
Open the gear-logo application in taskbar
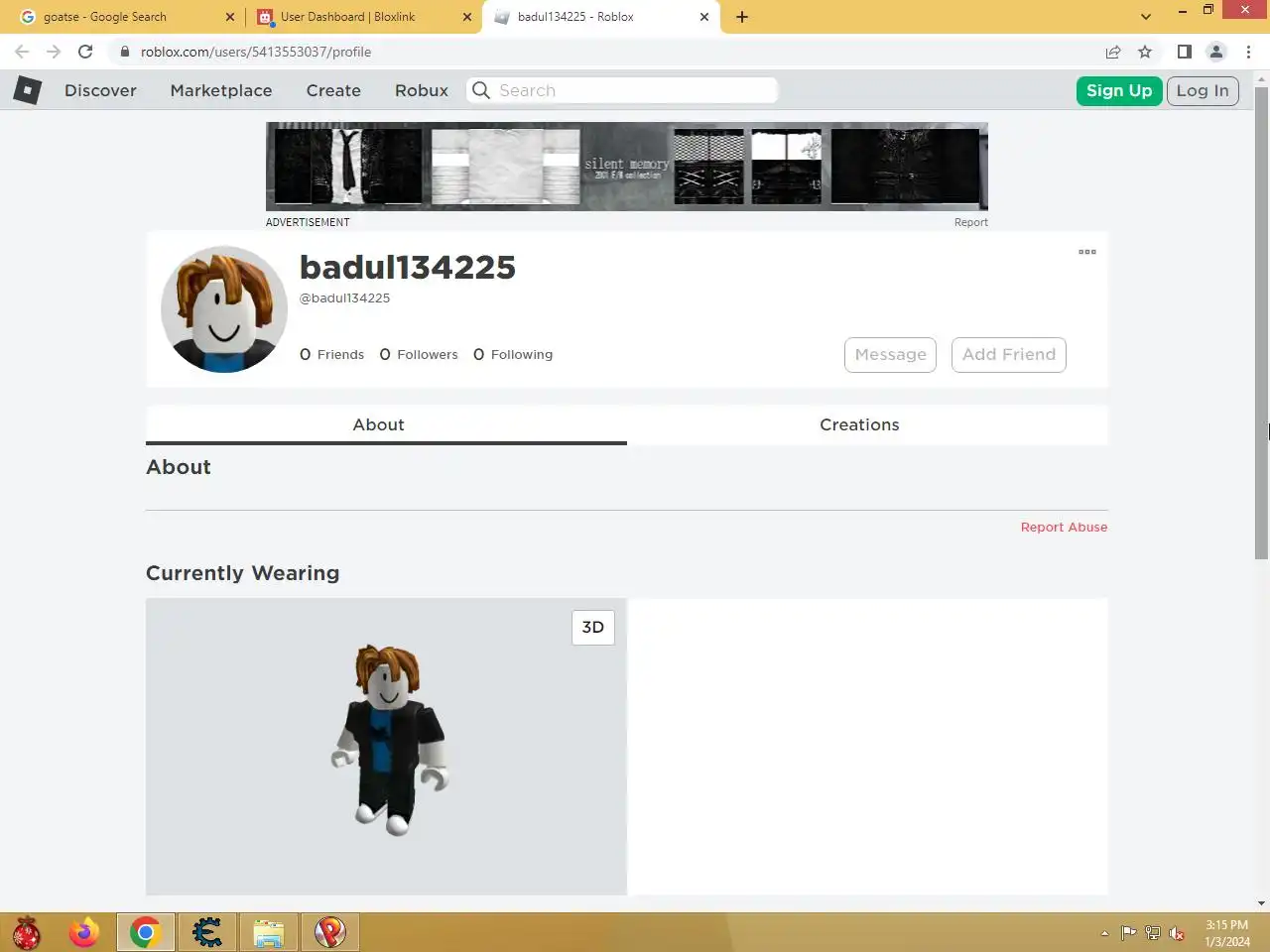coord(207,932)
